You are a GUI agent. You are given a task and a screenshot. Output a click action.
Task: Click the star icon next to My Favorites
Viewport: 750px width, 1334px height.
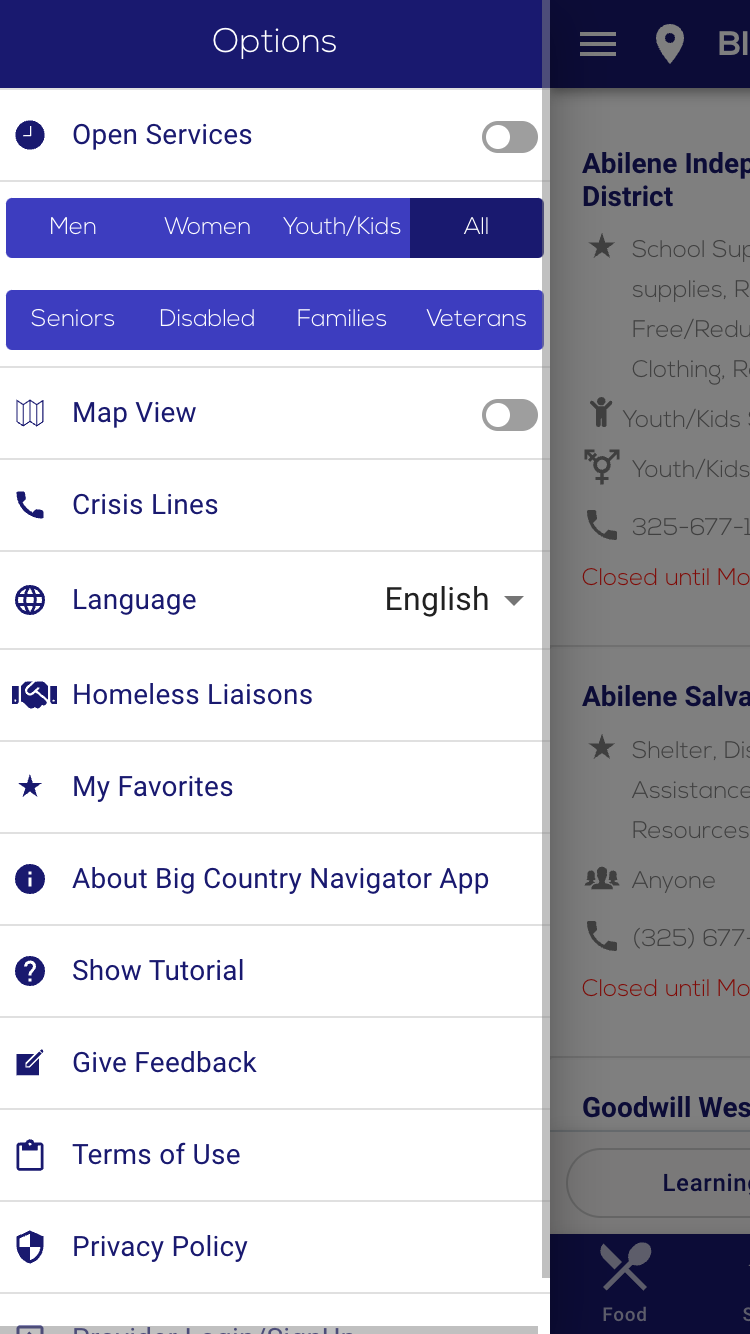click(30, 786)
